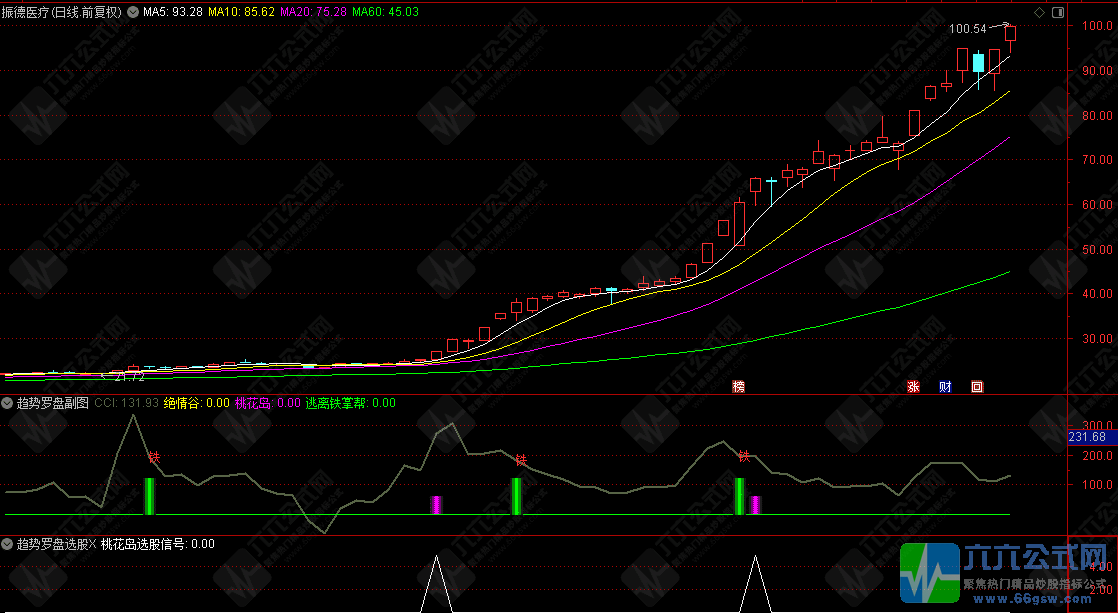Click the green 逃离铁掌帮: 0.00 label

point(351,403)
